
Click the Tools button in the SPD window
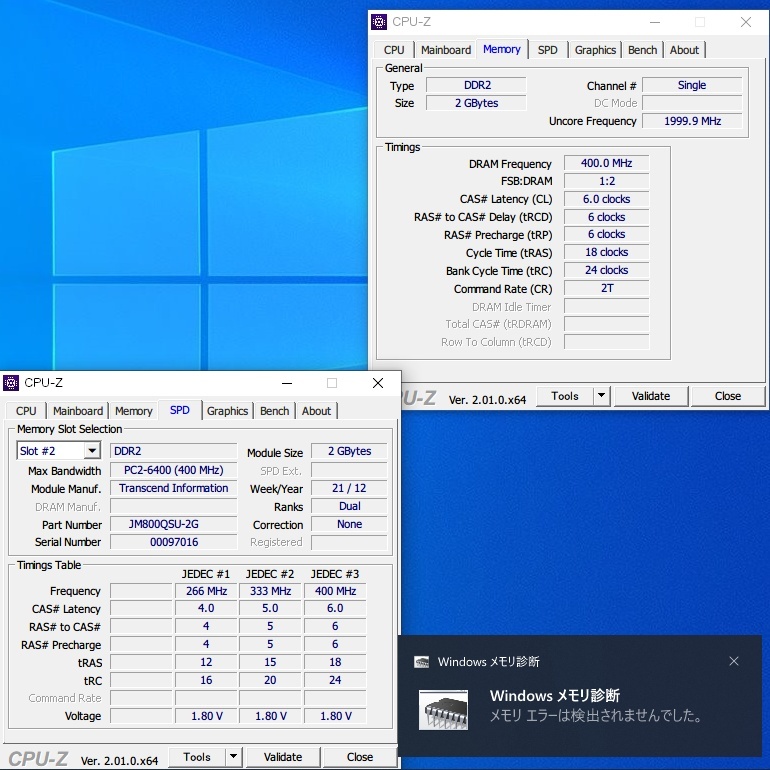click(197, 757)
